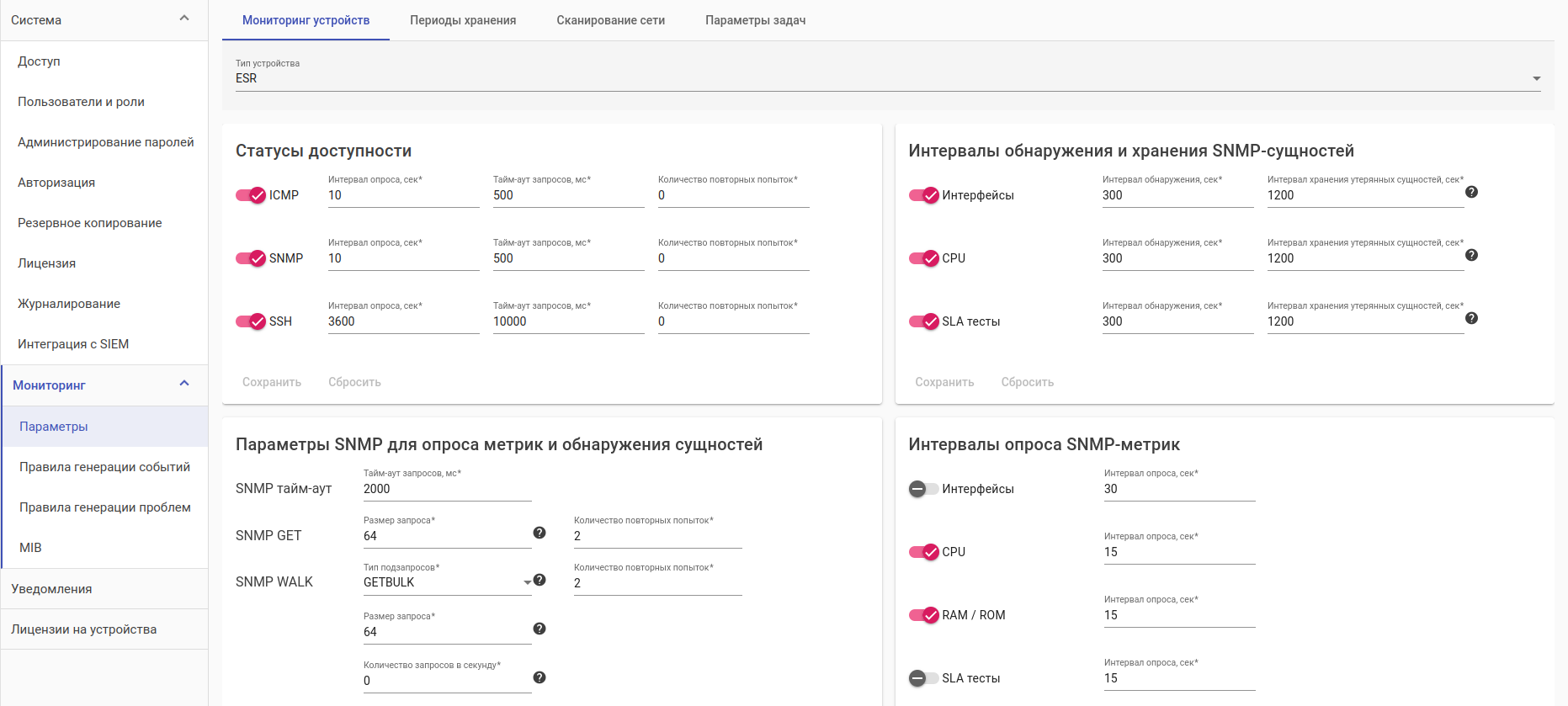Click help icon next to SNMP GET request size
1568x706 pixels.
click(x=539, y=533)
